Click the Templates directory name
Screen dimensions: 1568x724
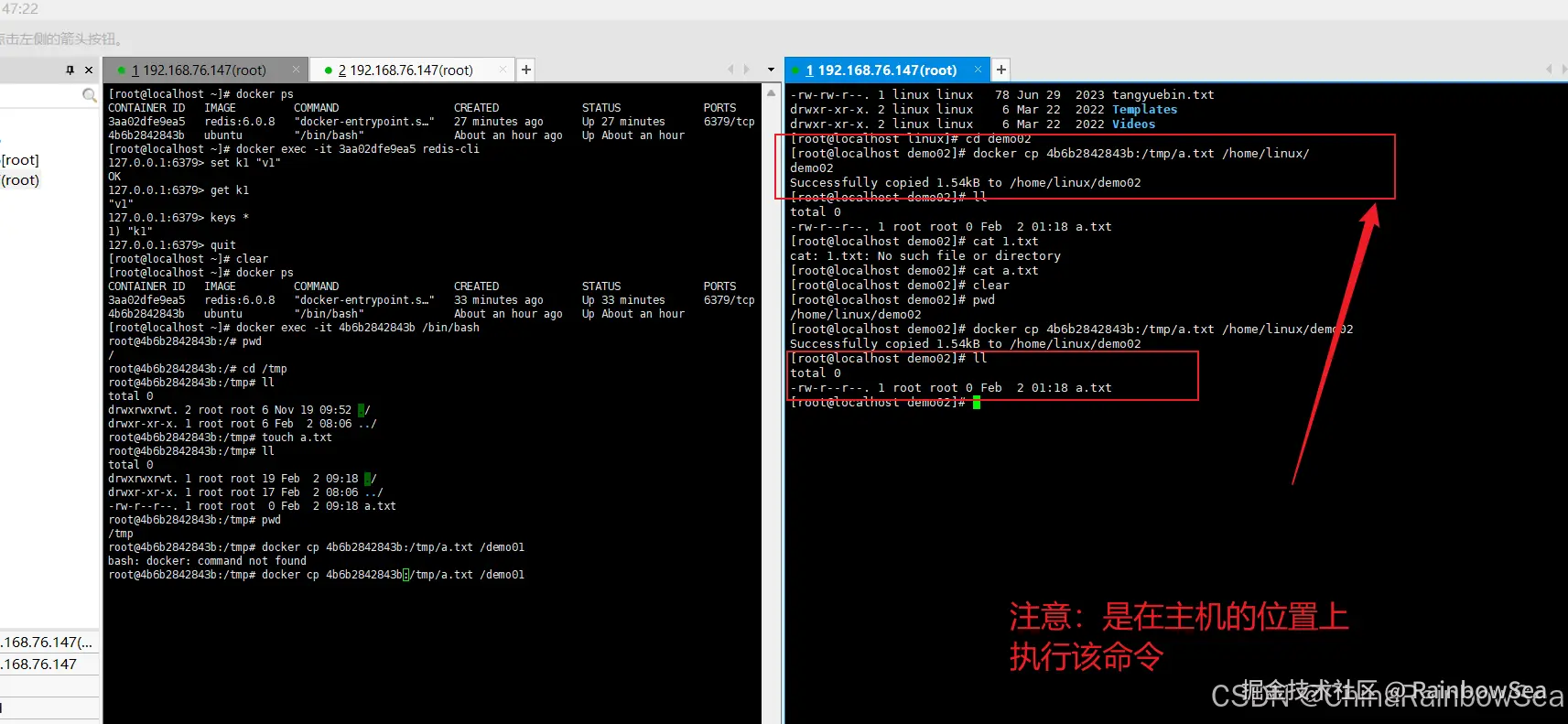coord(1145,109)
